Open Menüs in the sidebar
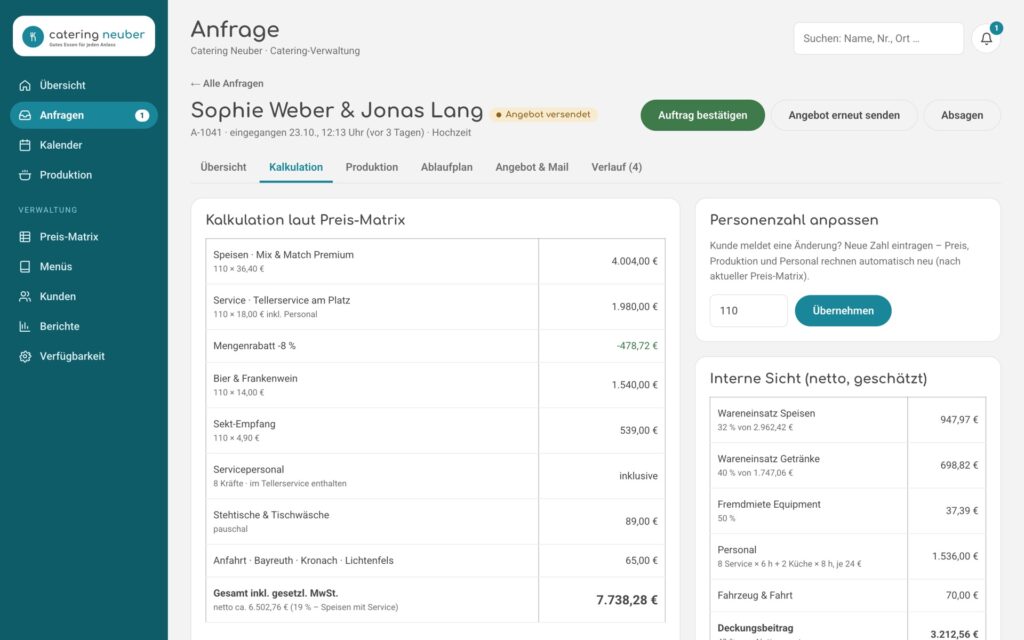1024x640 pixels. (x=84, y=266)
